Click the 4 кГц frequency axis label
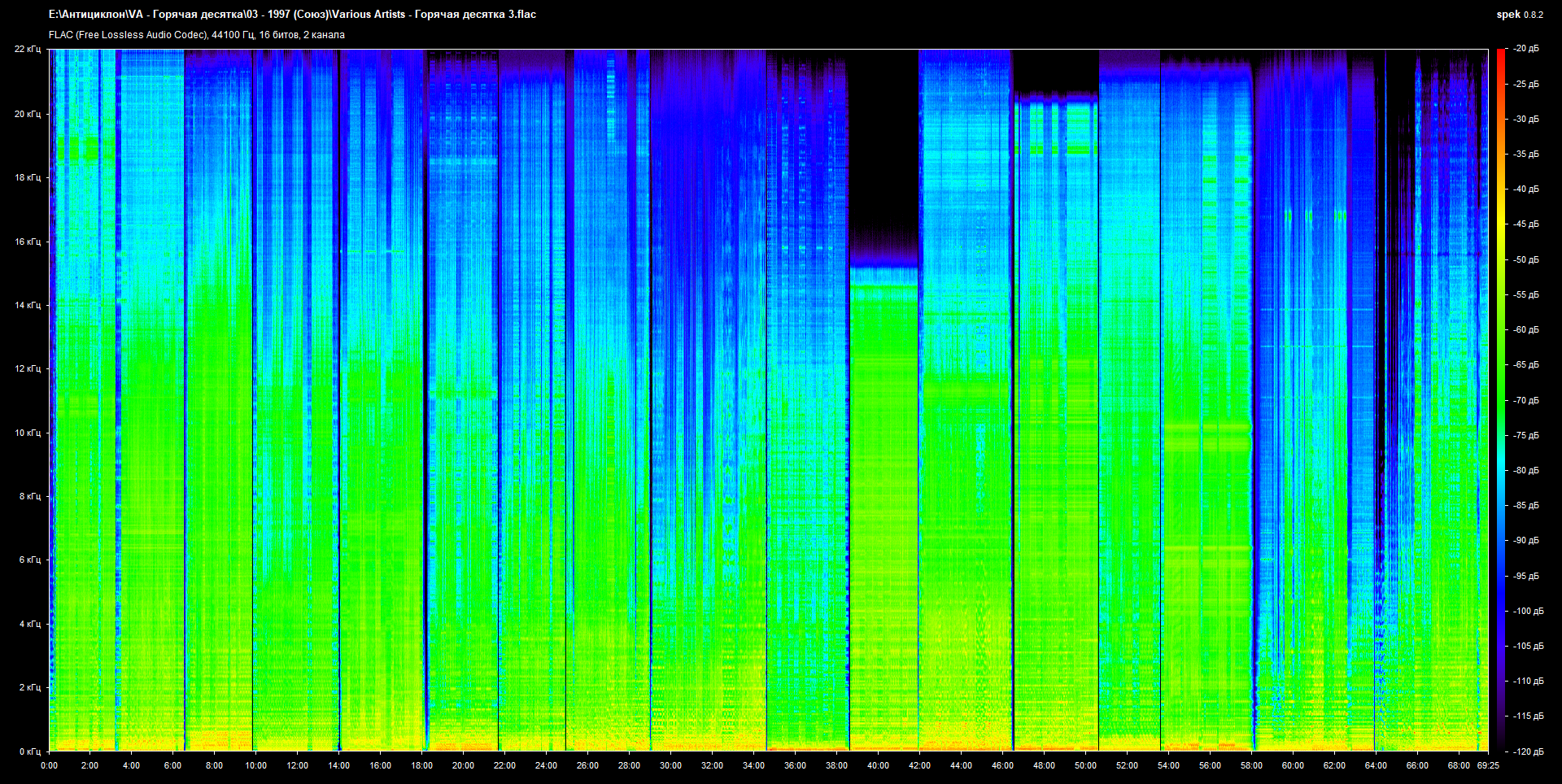Image resolution: width=1562 pixels, height=784 pixels. (x=29, y=624)
